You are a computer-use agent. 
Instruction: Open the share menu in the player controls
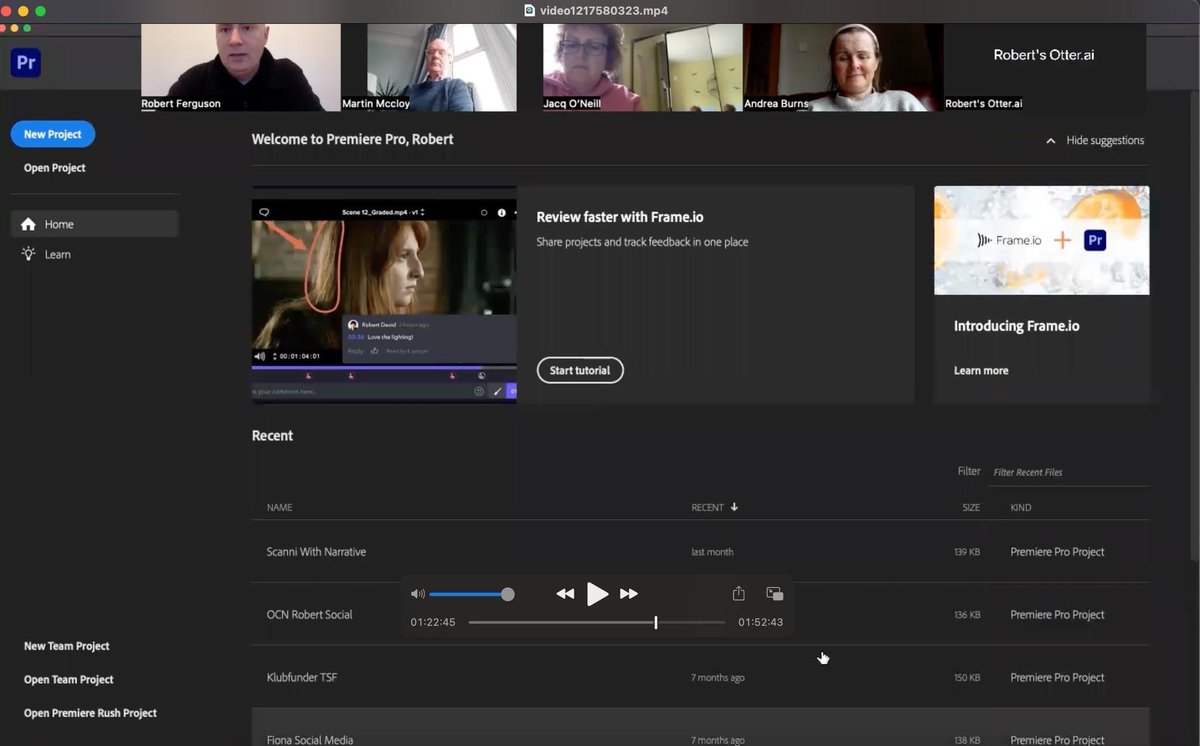pyautogui.click(x=739, y=593)
